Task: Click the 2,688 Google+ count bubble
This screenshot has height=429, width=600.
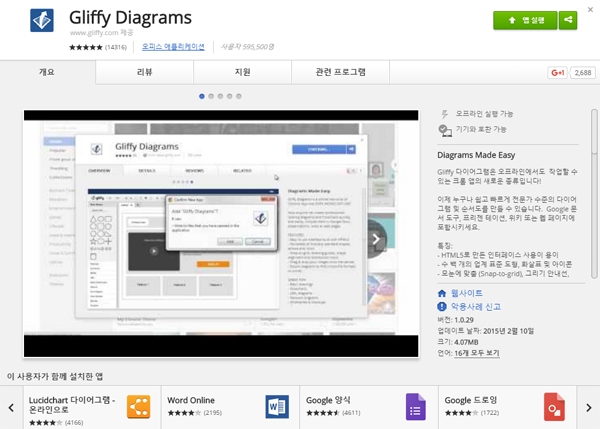Action: tap(583, 72)
